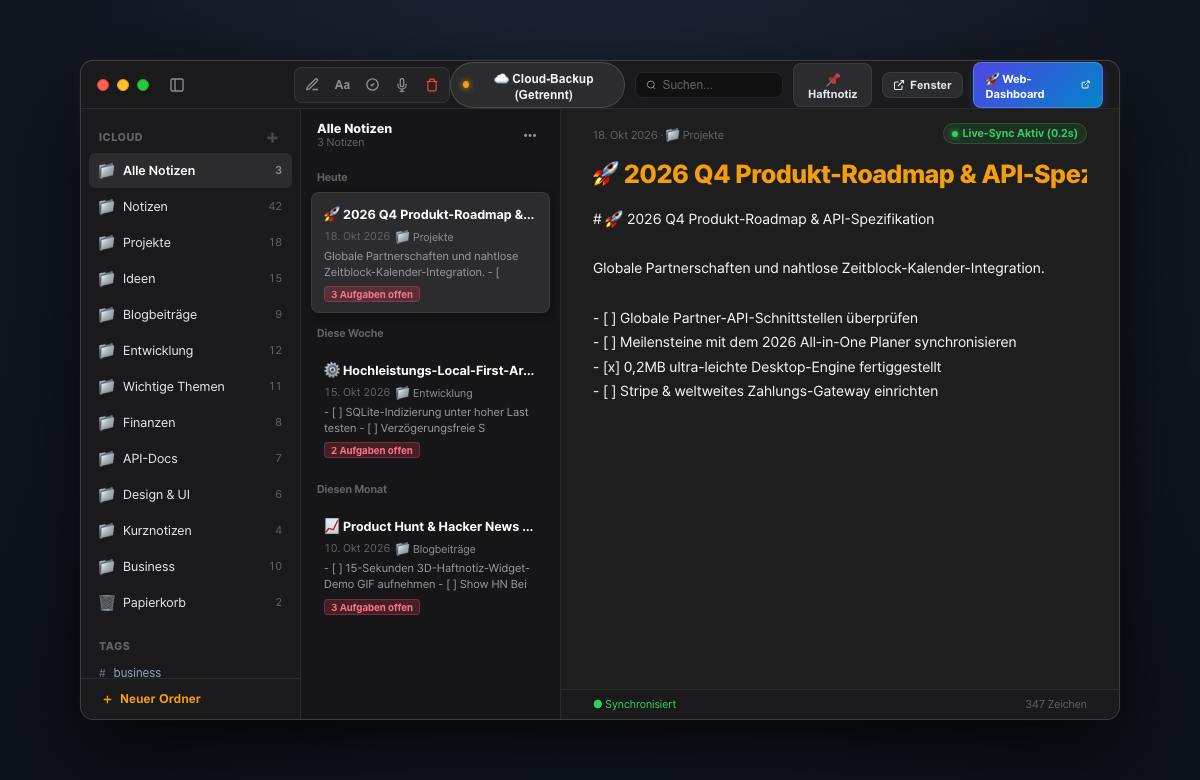Open the Blogbeiträge folder in sidebar
1200x780 pixels.
(190, 314)
